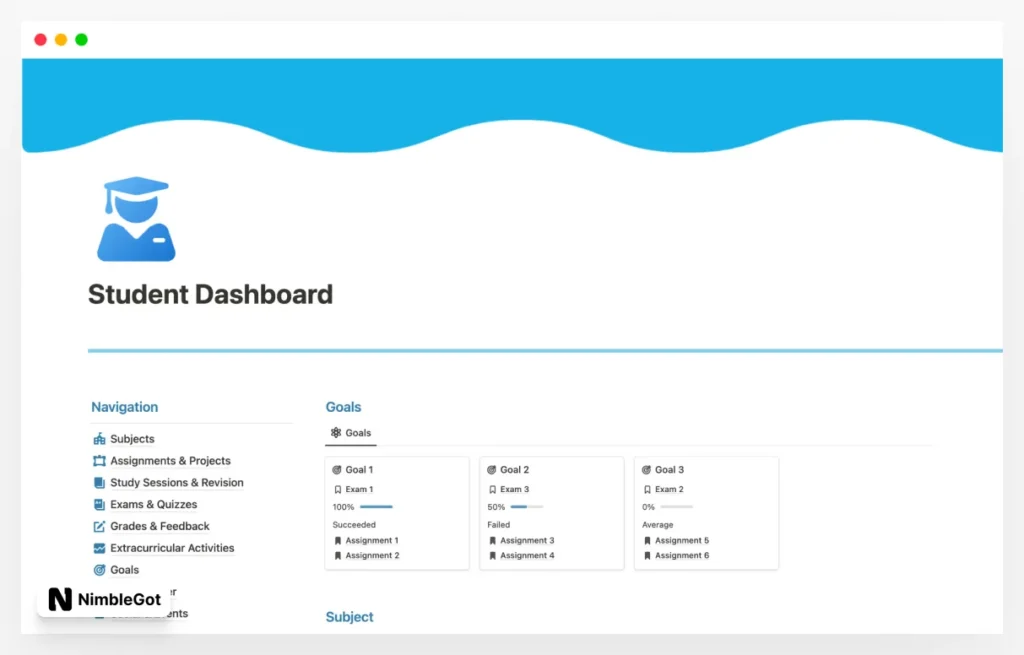
Task: Click the Subjects navigation icon
Action: pyautogui.click(x=99, y=439)
